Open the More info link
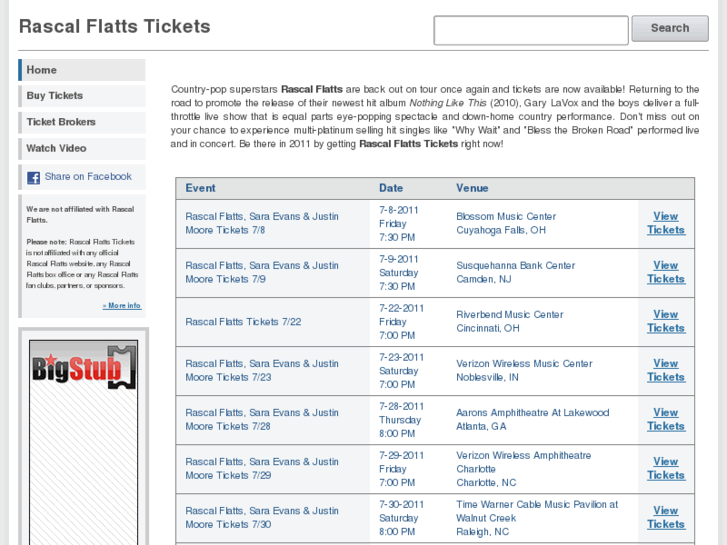The width and height of the screenshot is (727, 545). pyautogui.click(x=122, y=306)
